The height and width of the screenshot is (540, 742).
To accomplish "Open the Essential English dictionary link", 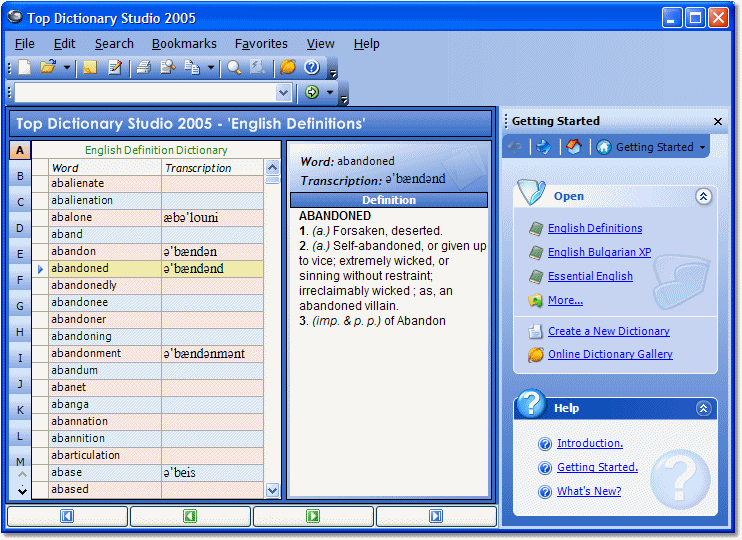I will point(590,276).
